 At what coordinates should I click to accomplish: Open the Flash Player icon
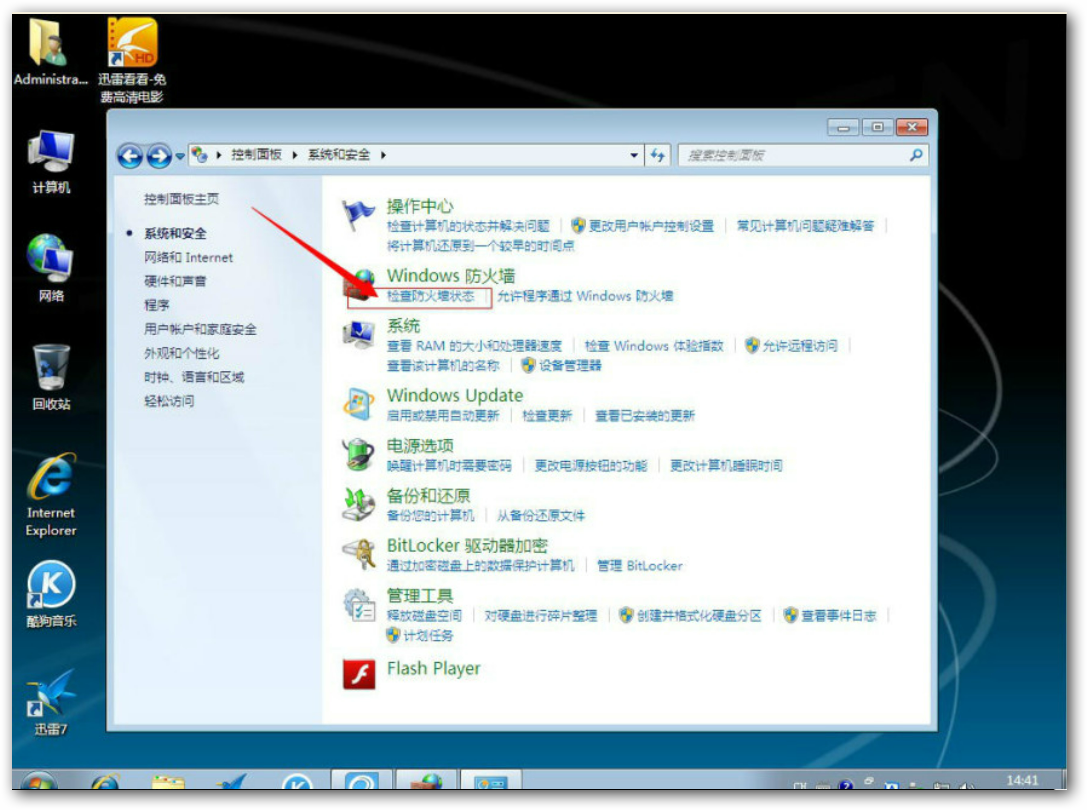point(359,673)
